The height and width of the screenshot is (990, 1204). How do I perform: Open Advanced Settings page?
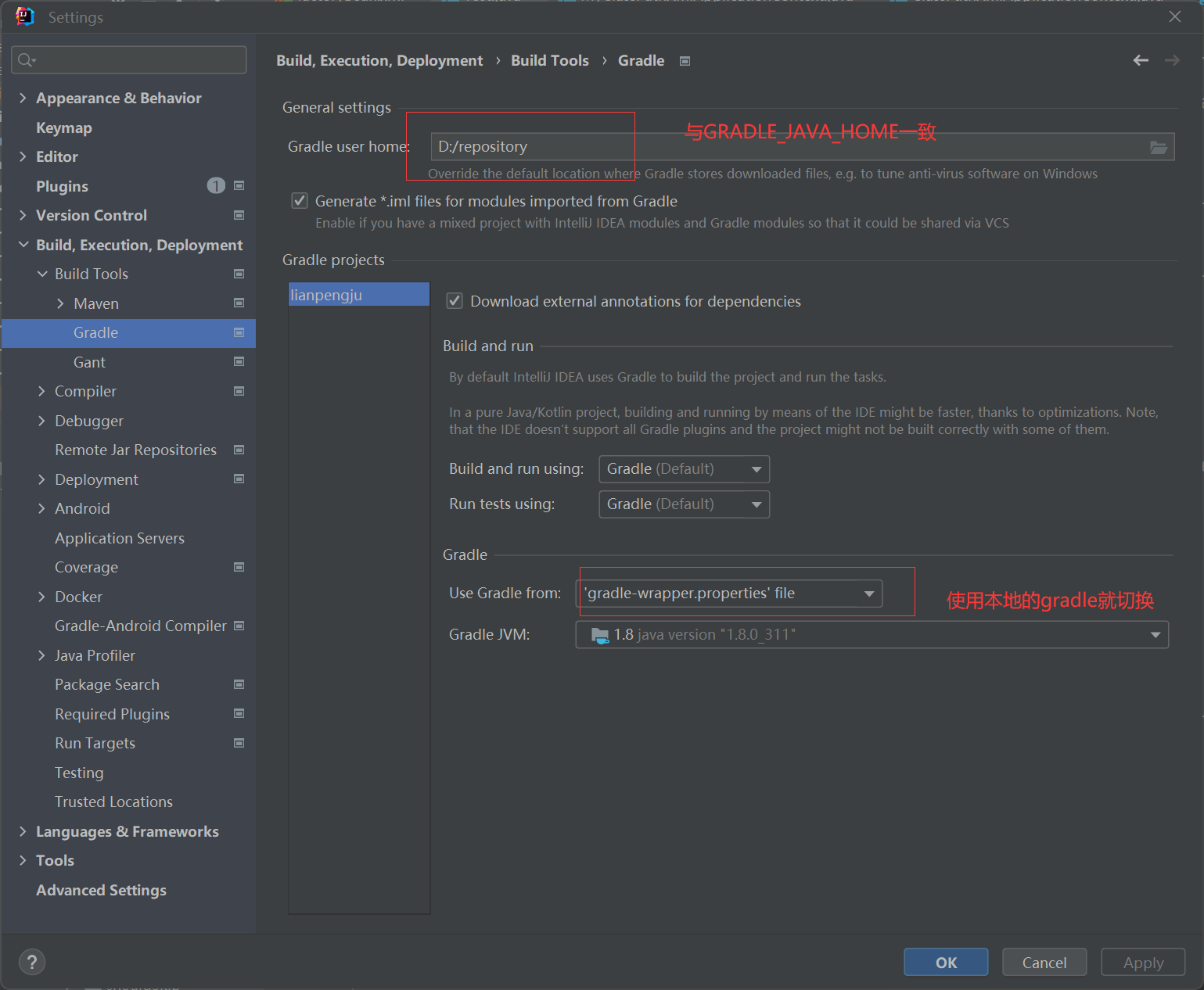101,890
